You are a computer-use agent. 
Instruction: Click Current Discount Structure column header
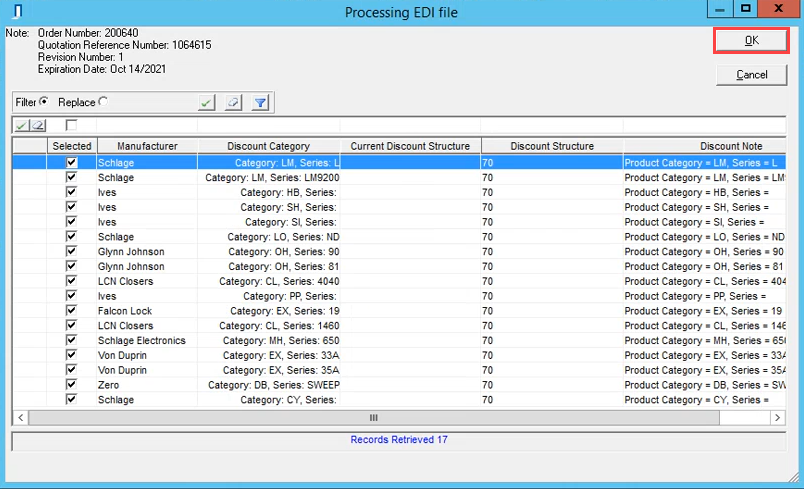410,146
